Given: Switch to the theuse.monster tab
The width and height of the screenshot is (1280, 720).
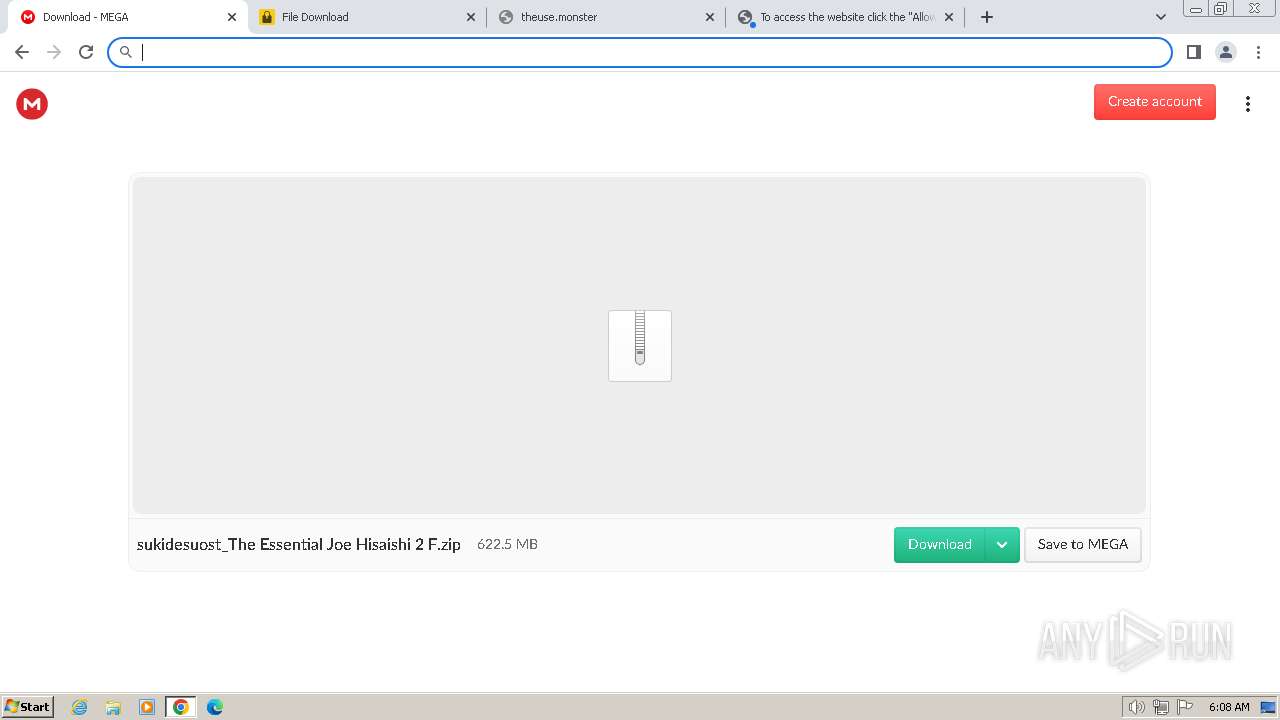Looking at the screenshot, I should 606,17.
